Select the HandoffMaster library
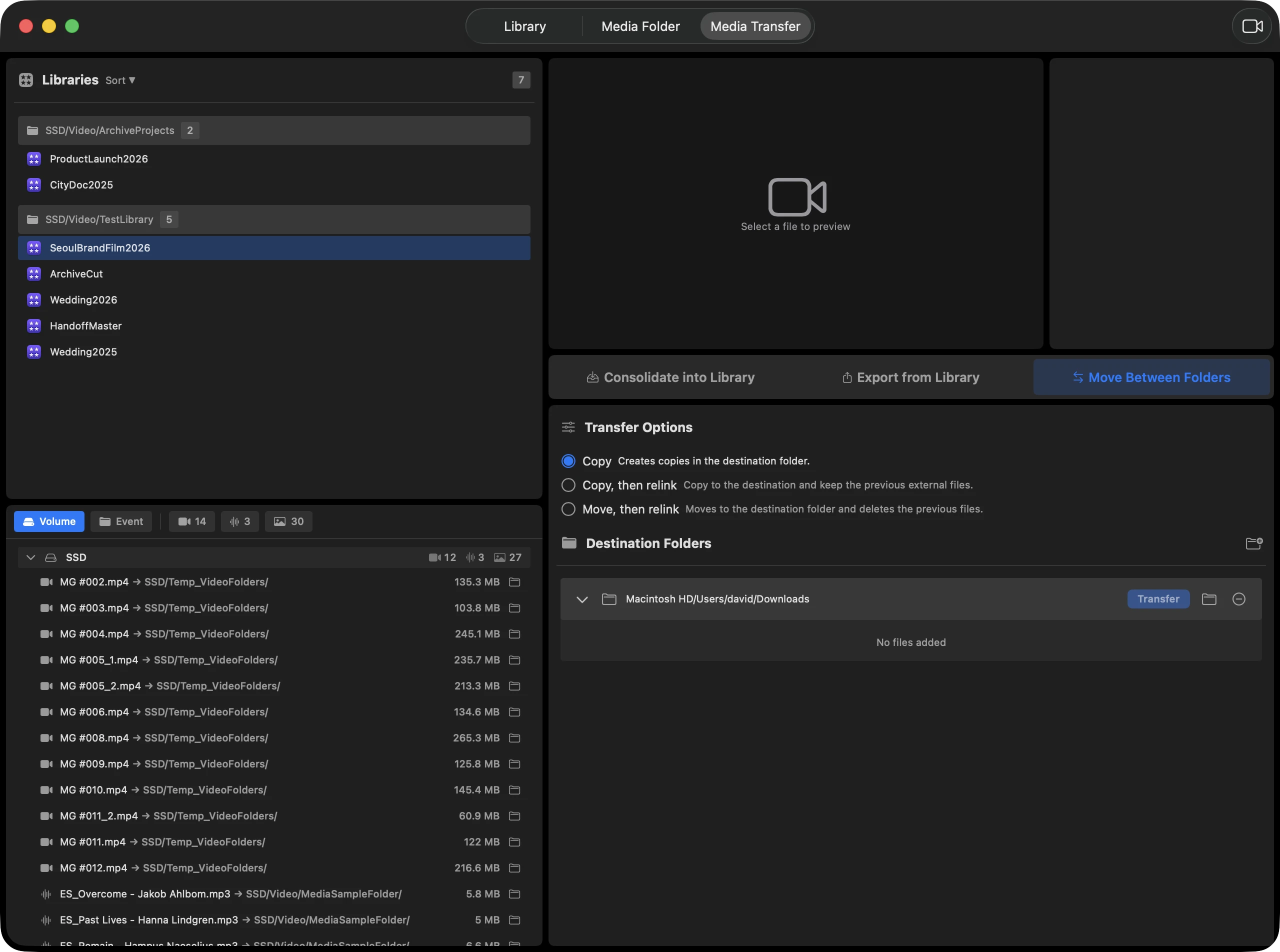1280x952 pixels. coord(274,325)
